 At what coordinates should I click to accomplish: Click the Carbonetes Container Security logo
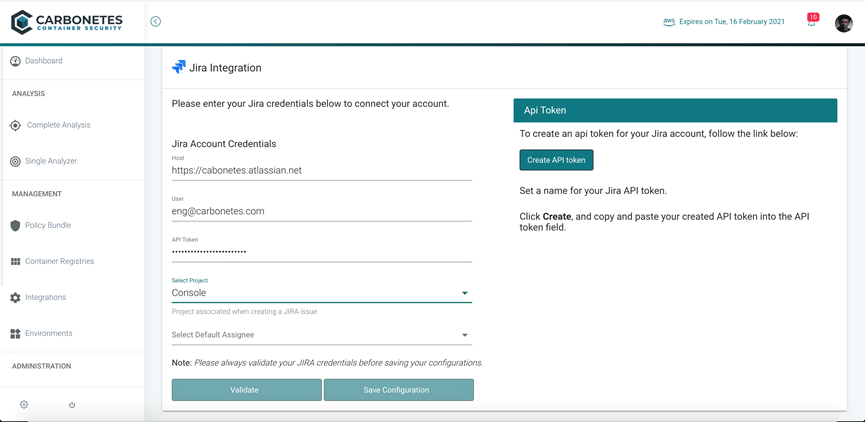pos(67,22)
